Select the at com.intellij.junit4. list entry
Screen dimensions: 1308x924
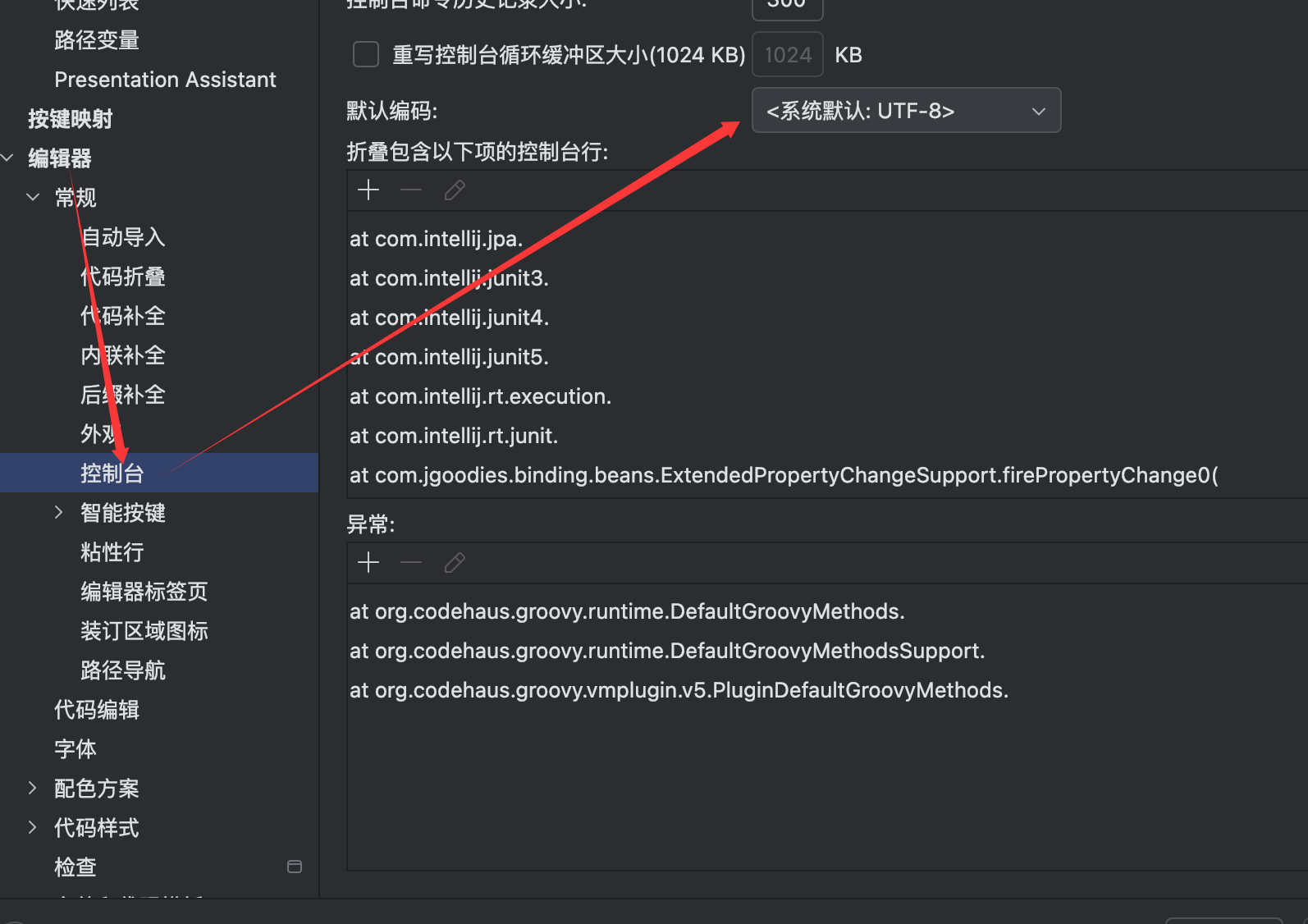(x=449, y=318)
